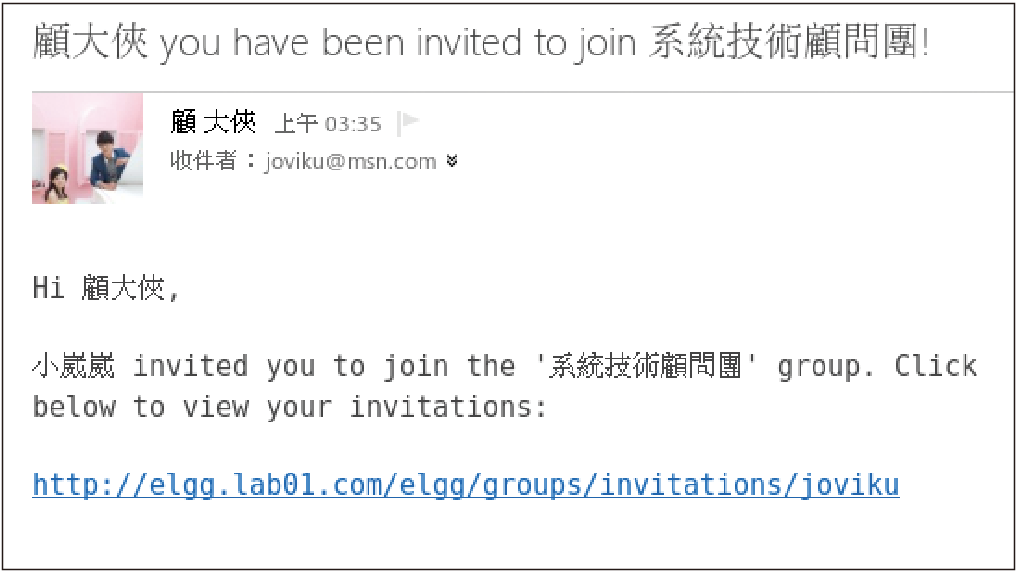Screen dimensions: 1019x574
Task: Click the word 'Click' in message body
Action: [x=935, y=366]
